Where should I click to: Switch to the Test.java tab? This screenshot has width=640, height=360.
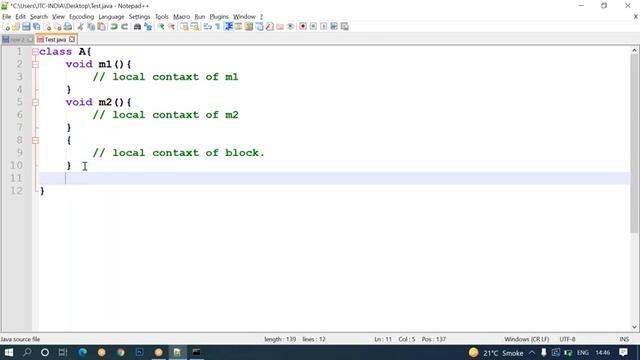point(55,40)
